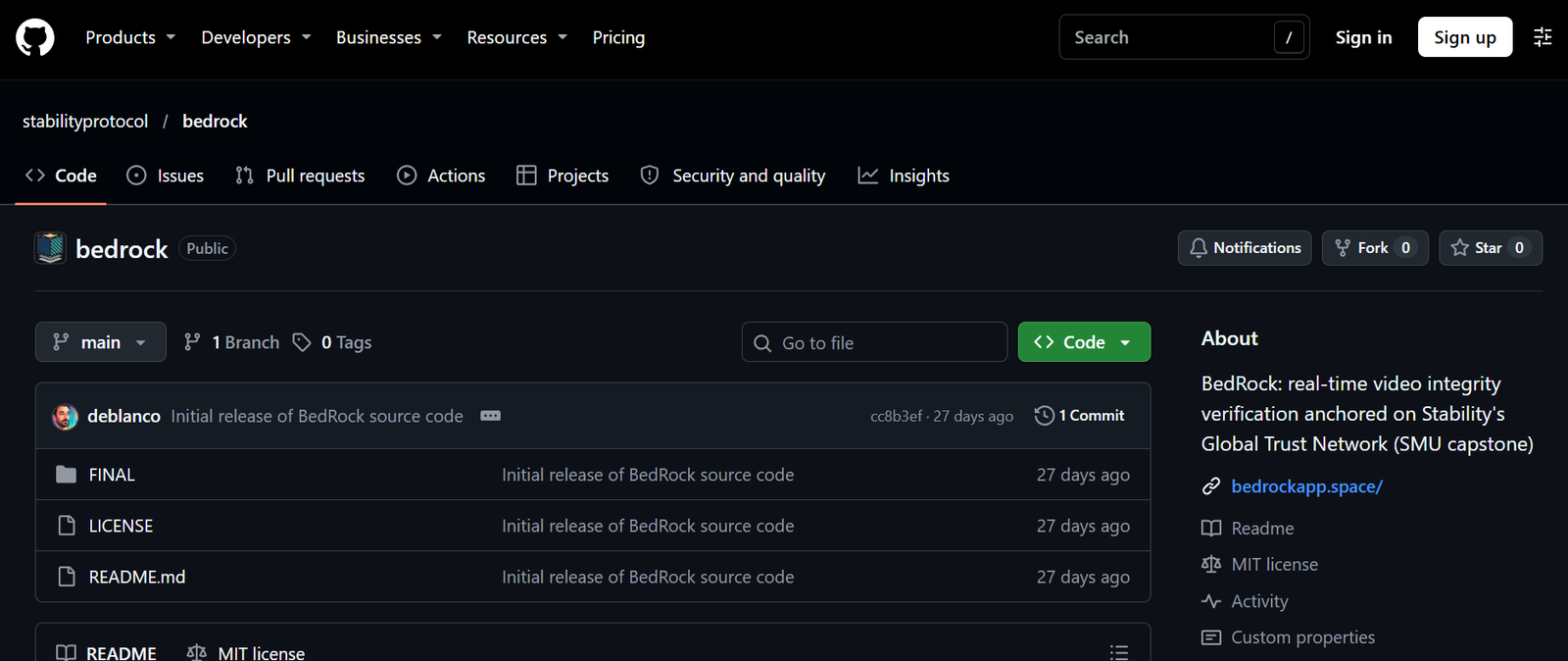Open FINAL row's commit message
Image resolution: width=1568 pixels, height=661 pixels.
click(x=648, y=475)
